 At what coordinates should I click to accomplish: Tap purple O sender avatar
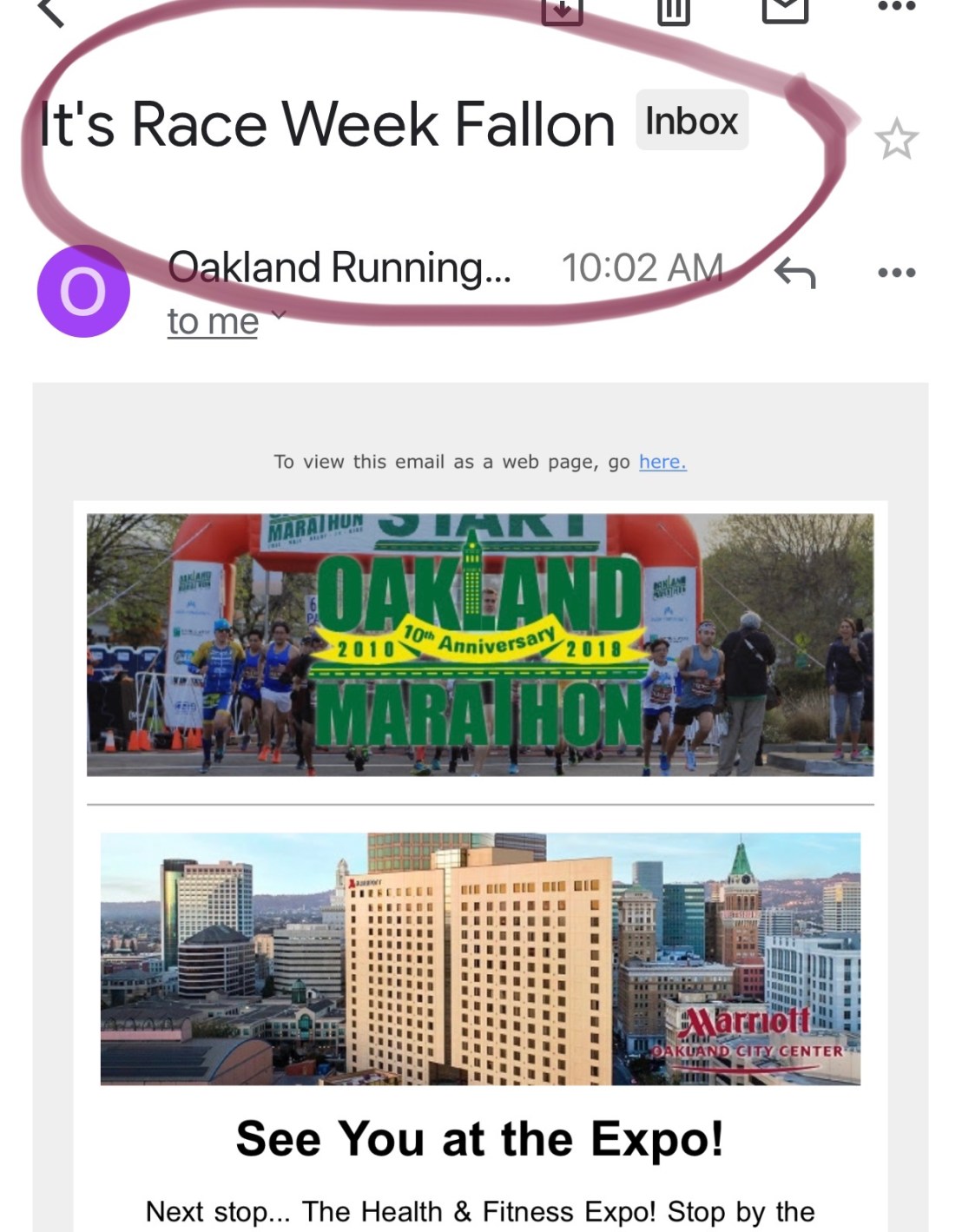pos(83,291)
